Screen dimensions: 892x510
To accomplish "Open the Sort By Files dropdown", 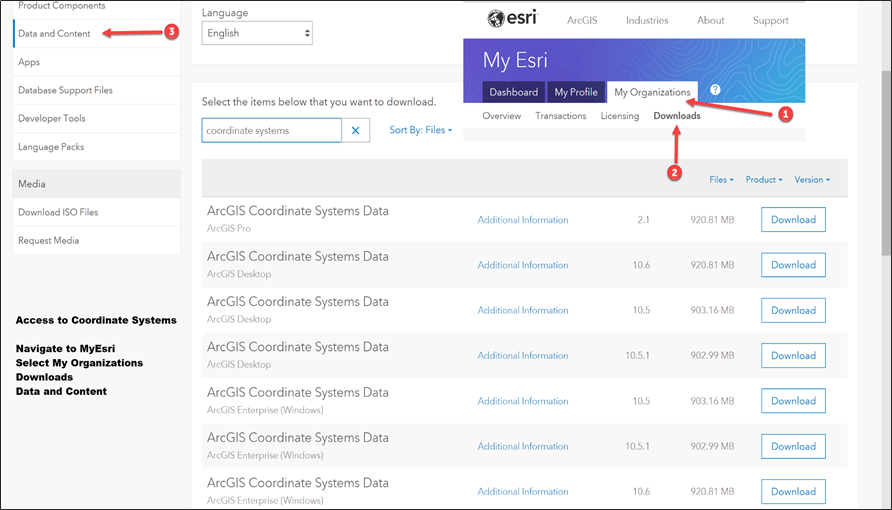I will click(x=420, y=130).
